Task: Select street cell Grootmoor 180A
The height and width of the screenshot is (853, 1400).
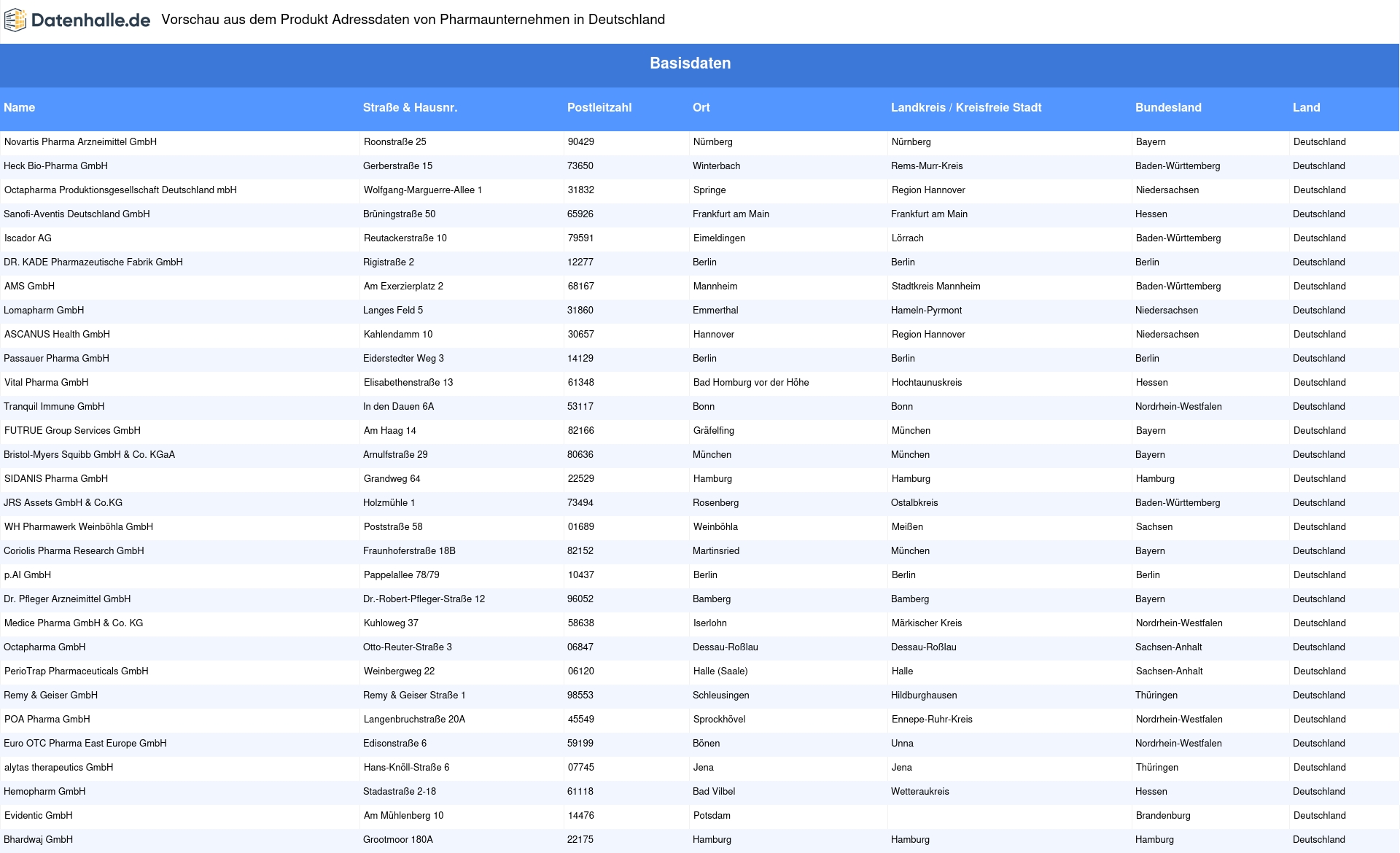Action: click(x=398, y=840)
